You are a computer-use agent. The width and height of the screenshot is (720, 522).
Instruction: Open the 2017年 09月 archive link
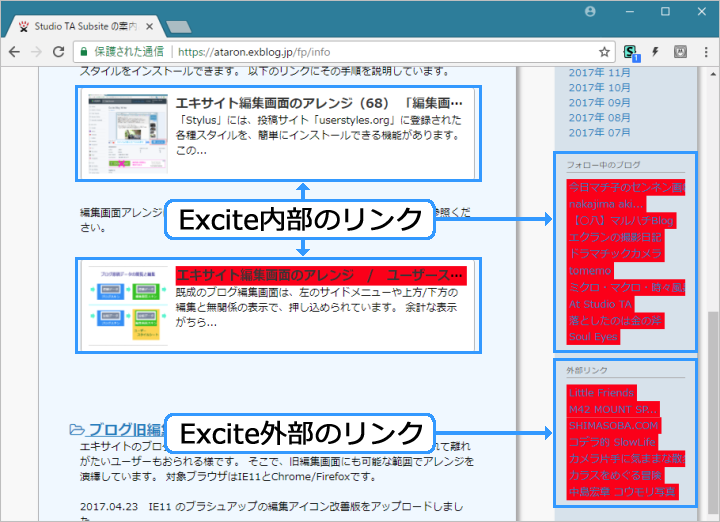coord(599,103)
